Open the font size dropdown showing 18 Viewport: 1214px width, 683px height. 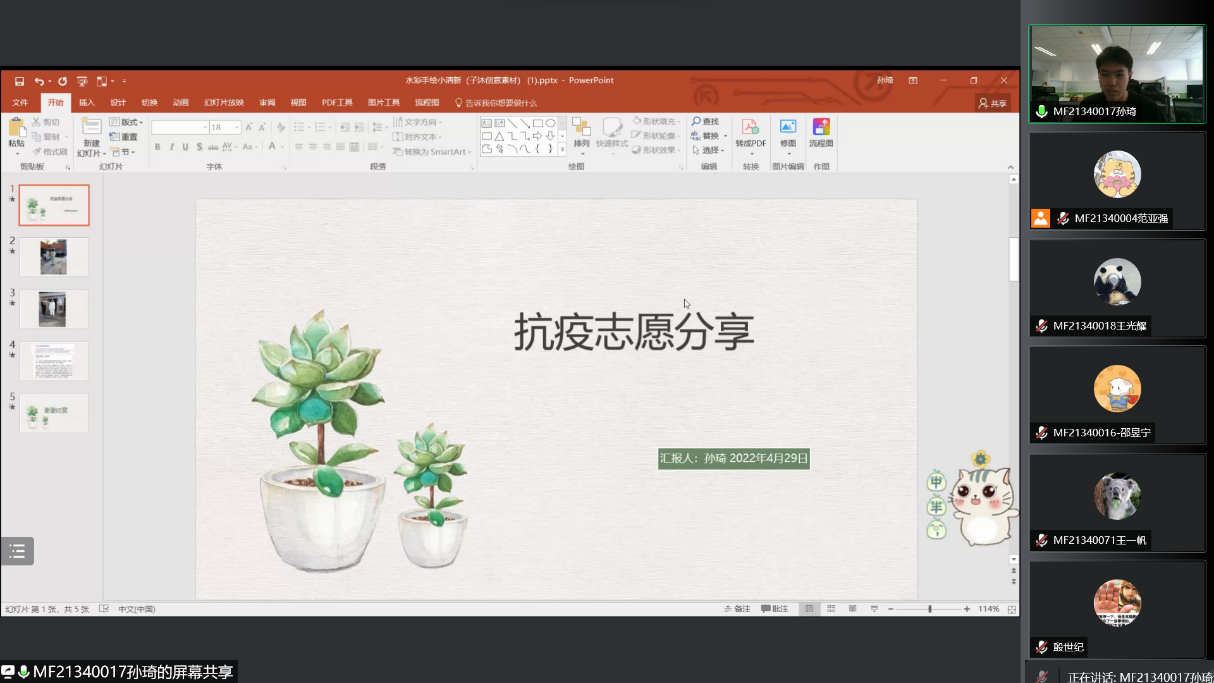point(237,127)
